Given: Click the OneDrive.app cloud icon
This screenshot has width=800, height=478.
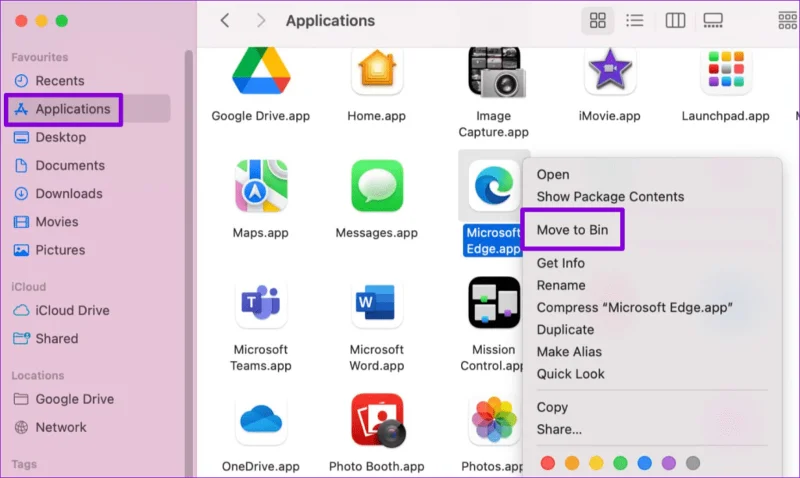Looking at the screenshot, I should pos(261,419).
